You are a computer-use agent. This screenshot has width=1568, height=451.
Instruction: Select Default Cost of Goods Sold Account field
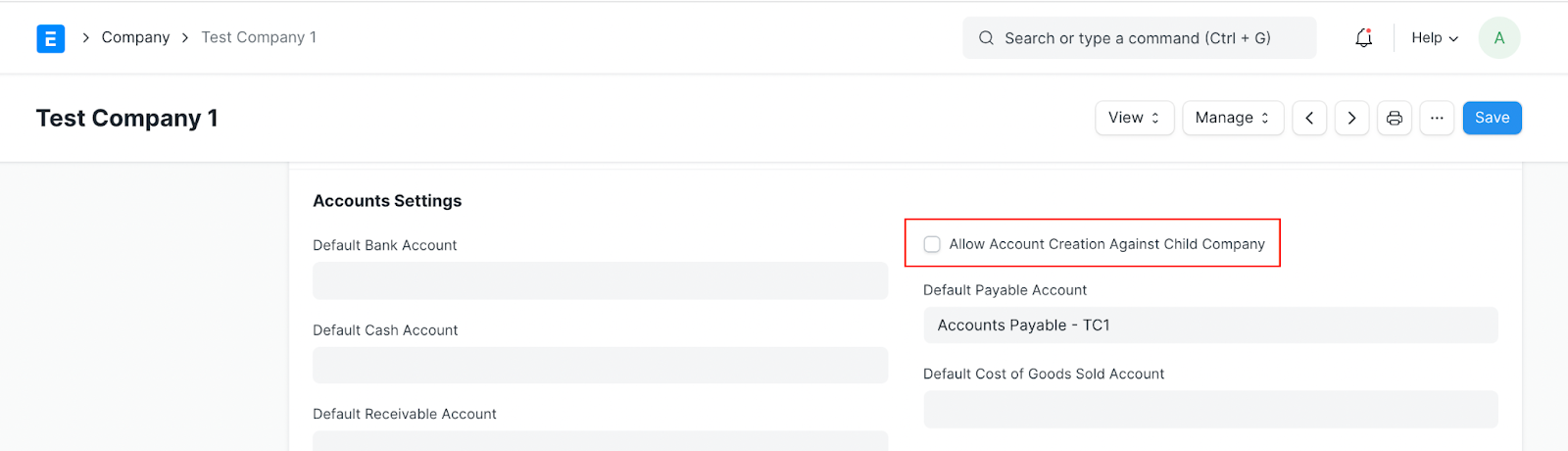pyautogui.click(x=1210, y=409)
